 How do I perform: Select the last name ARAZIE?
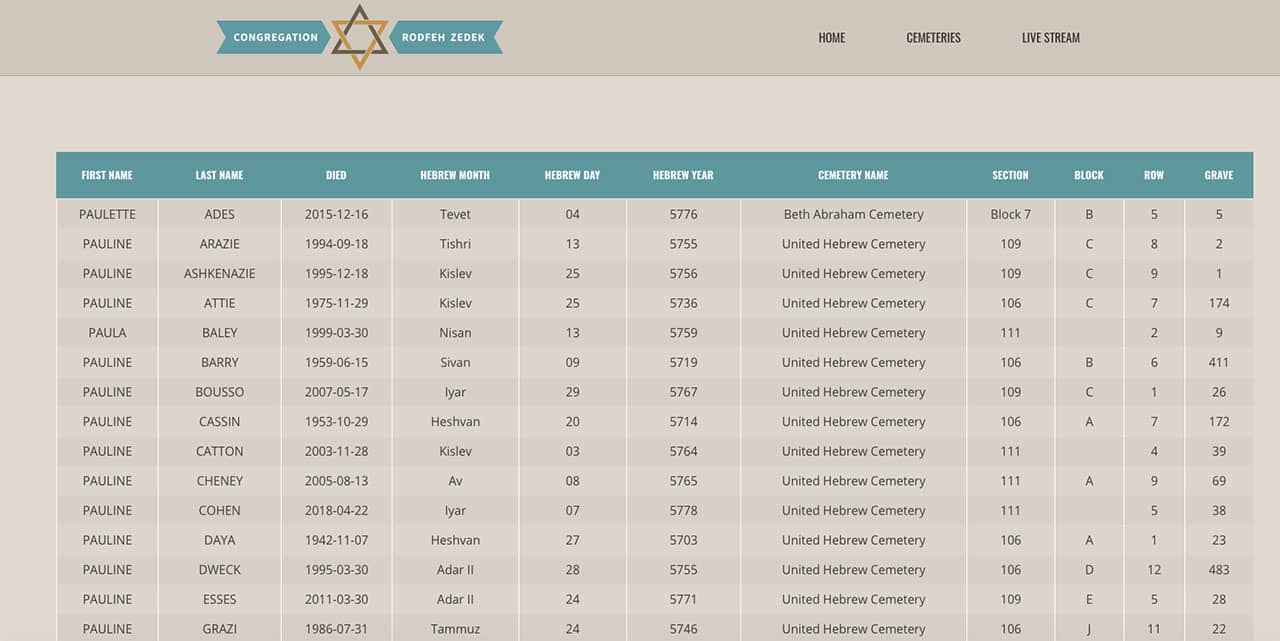[x=219, y=244]
